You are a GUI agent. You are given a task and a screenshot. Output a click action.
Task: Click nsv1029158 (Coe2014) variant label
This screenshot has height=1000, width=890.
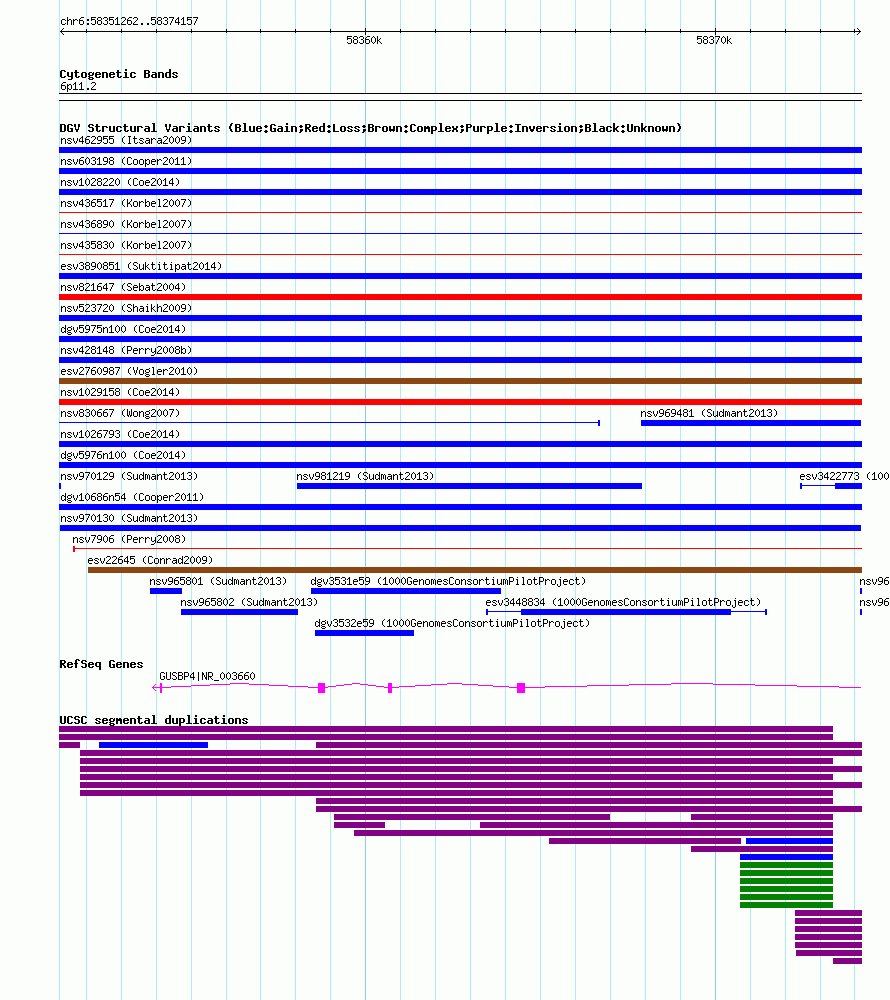(120, 393)
